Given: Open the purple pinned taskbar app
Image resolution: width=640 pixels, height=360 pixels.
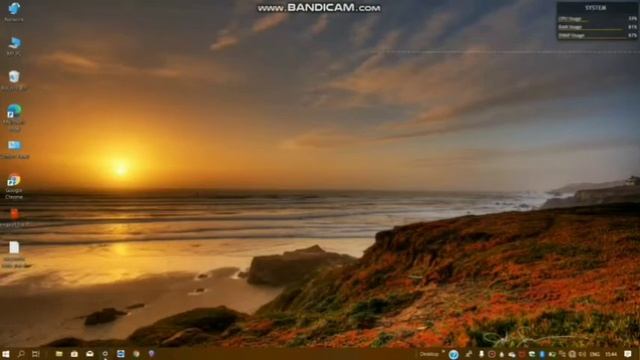Looking at the screenshot, I should [151, 353].
